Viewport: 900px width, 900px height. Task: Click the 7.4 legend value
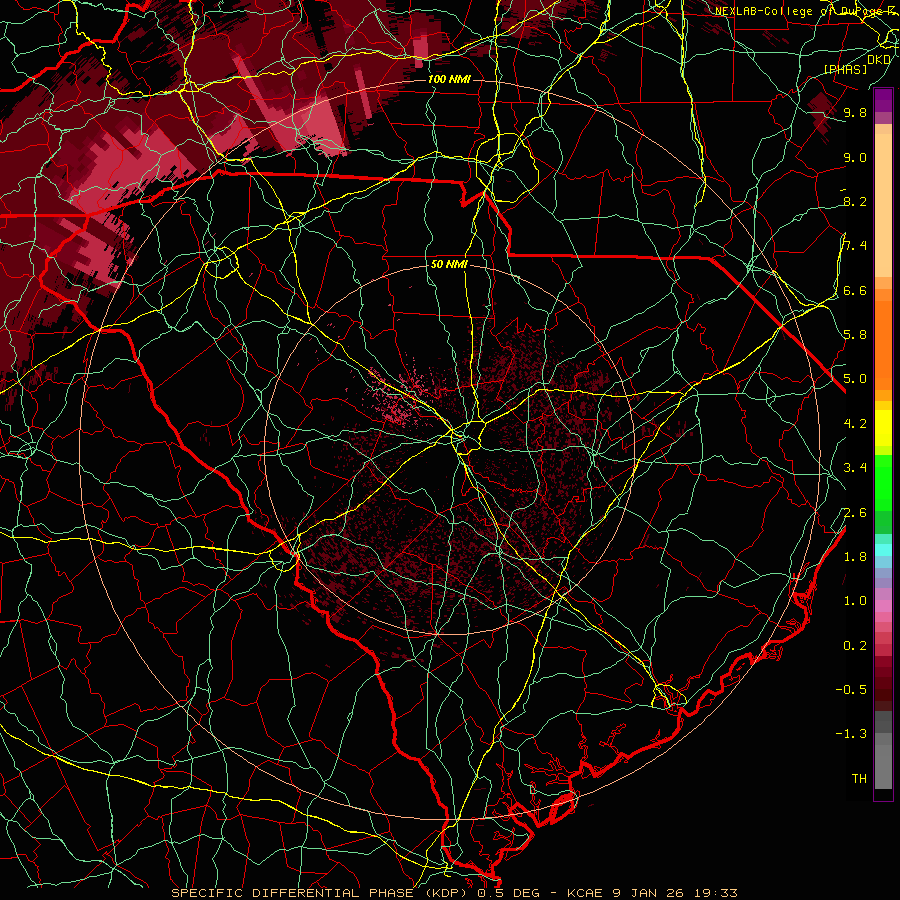855,246
